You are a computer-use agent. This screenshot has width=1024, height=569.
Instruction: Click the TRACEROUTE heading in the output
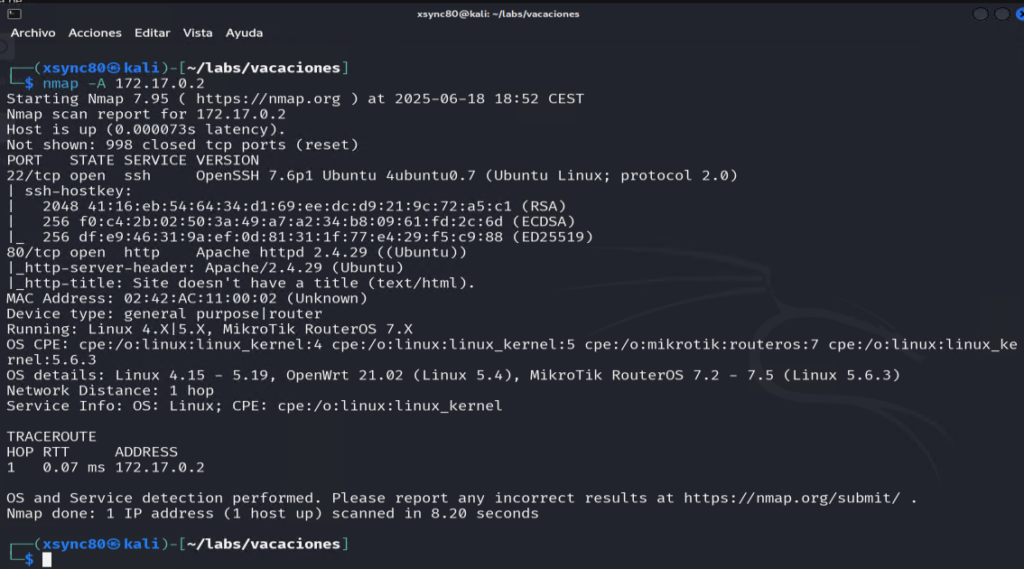click(x=52, y=436)
